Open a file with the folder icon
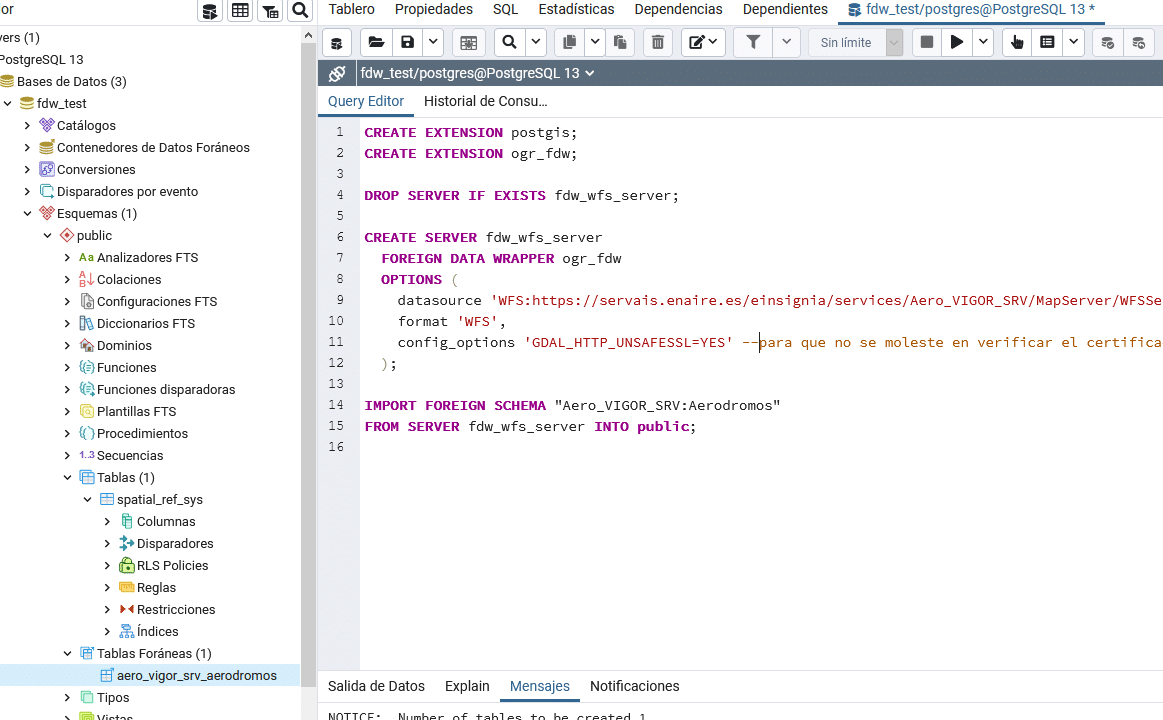The height and width of the screenshot is (720, 1163). [375, 42]
